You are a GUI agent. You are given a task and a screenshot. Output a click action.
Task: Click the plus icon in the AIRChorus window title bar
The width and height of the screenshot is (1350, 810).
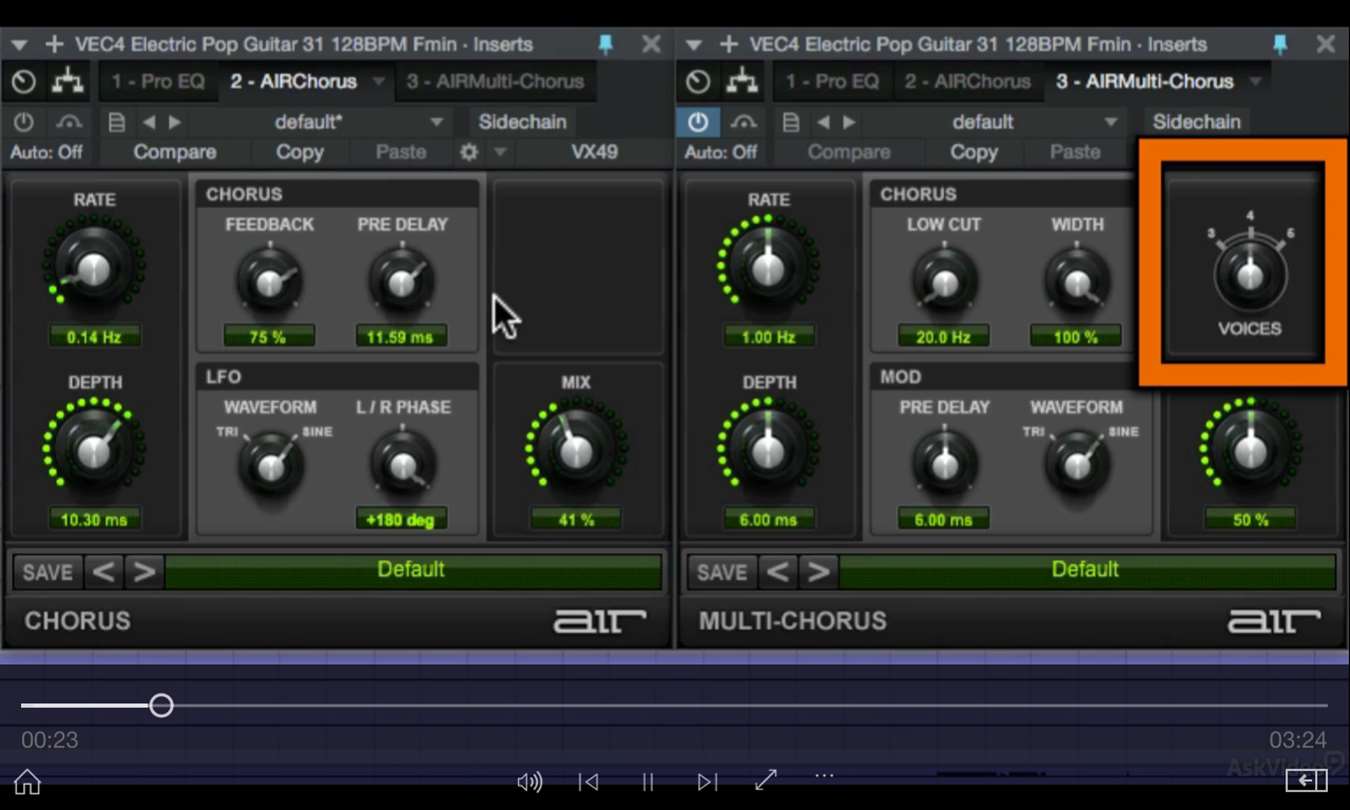[x=54, y=45]
